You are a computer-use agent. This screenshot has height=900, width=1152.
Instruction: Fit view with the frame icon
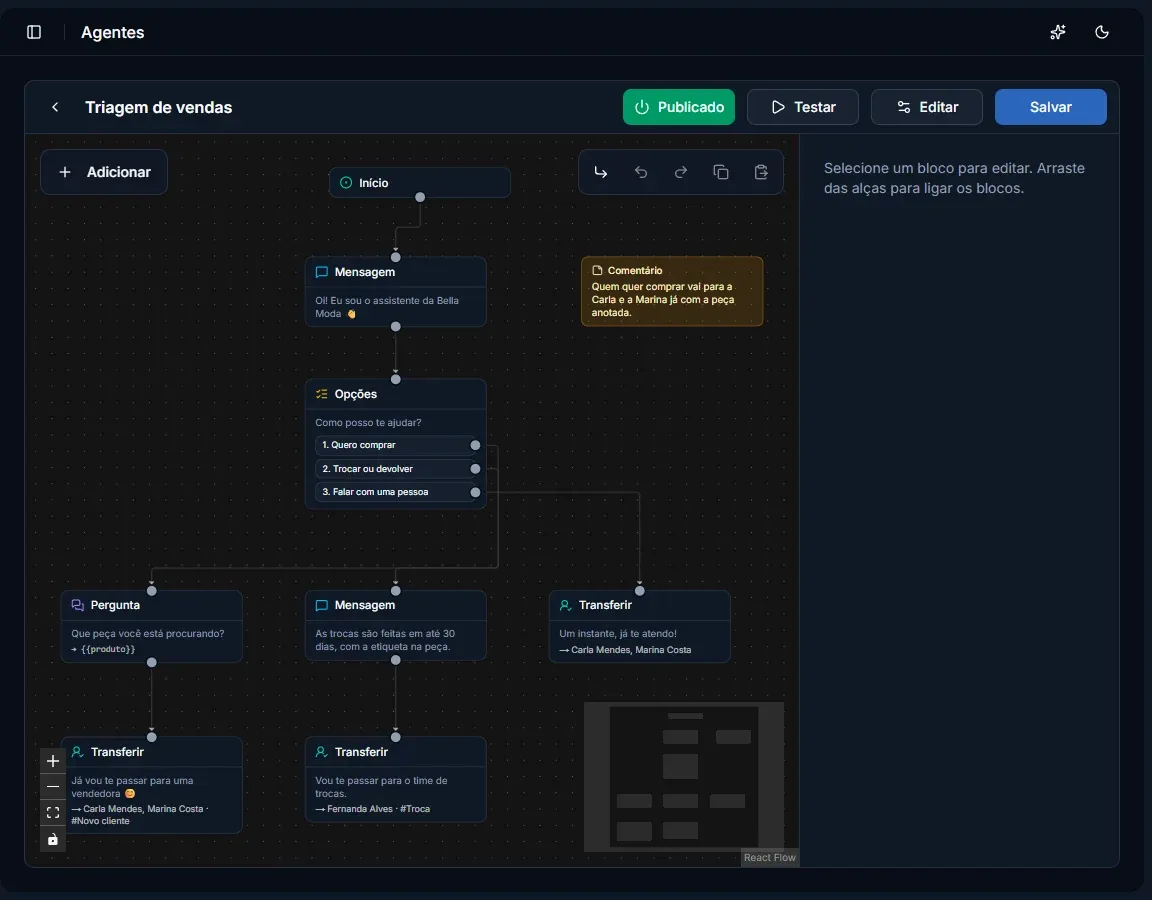point(53,813)
